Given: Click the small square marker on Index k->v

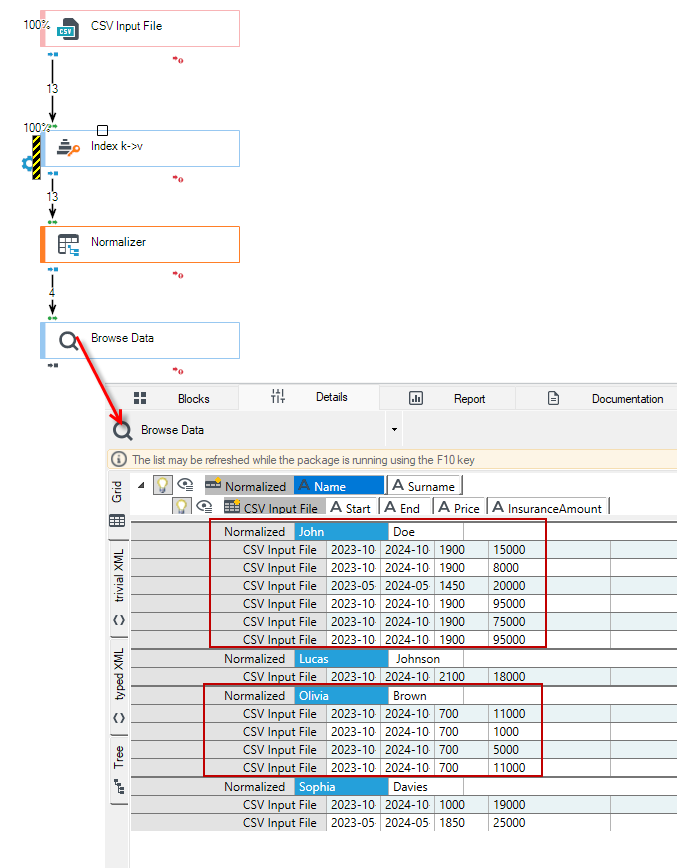Looking at the screenshot, I should pyautogui.click(x=102, y=131).
